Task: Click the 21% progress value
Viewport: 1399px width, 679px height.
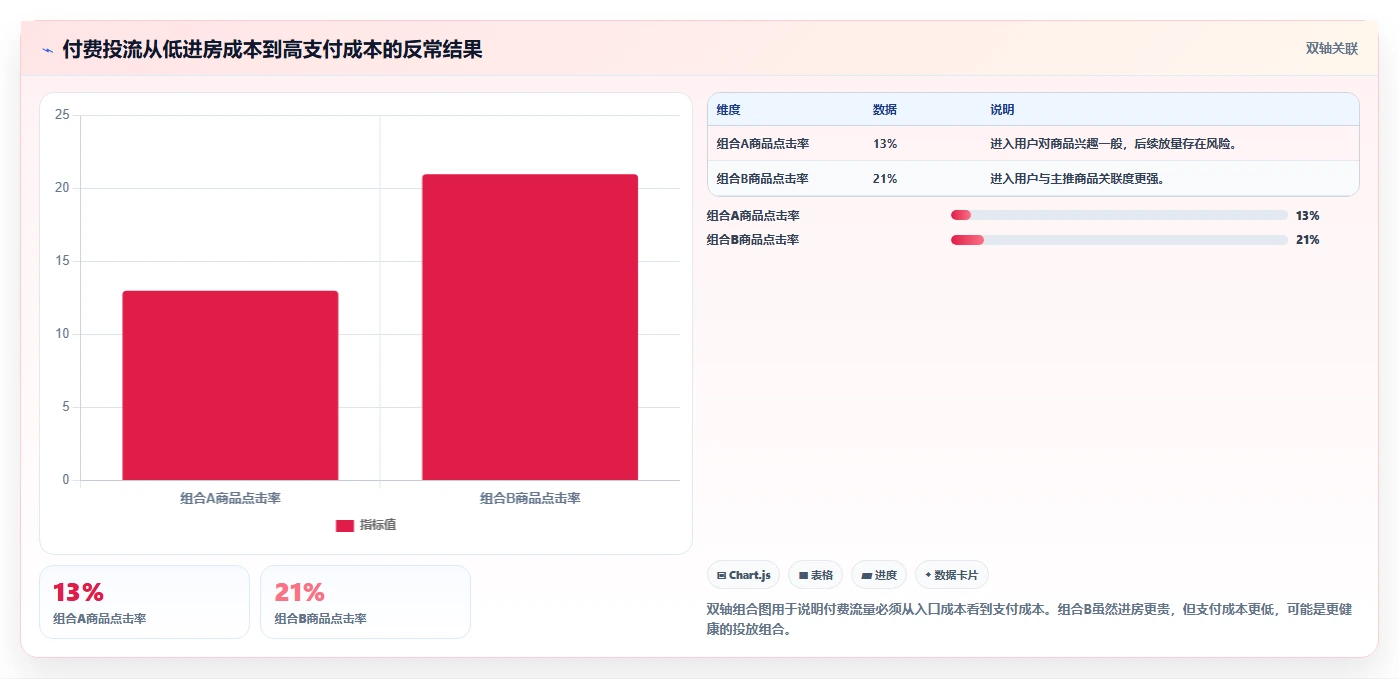Action: 1307,240
